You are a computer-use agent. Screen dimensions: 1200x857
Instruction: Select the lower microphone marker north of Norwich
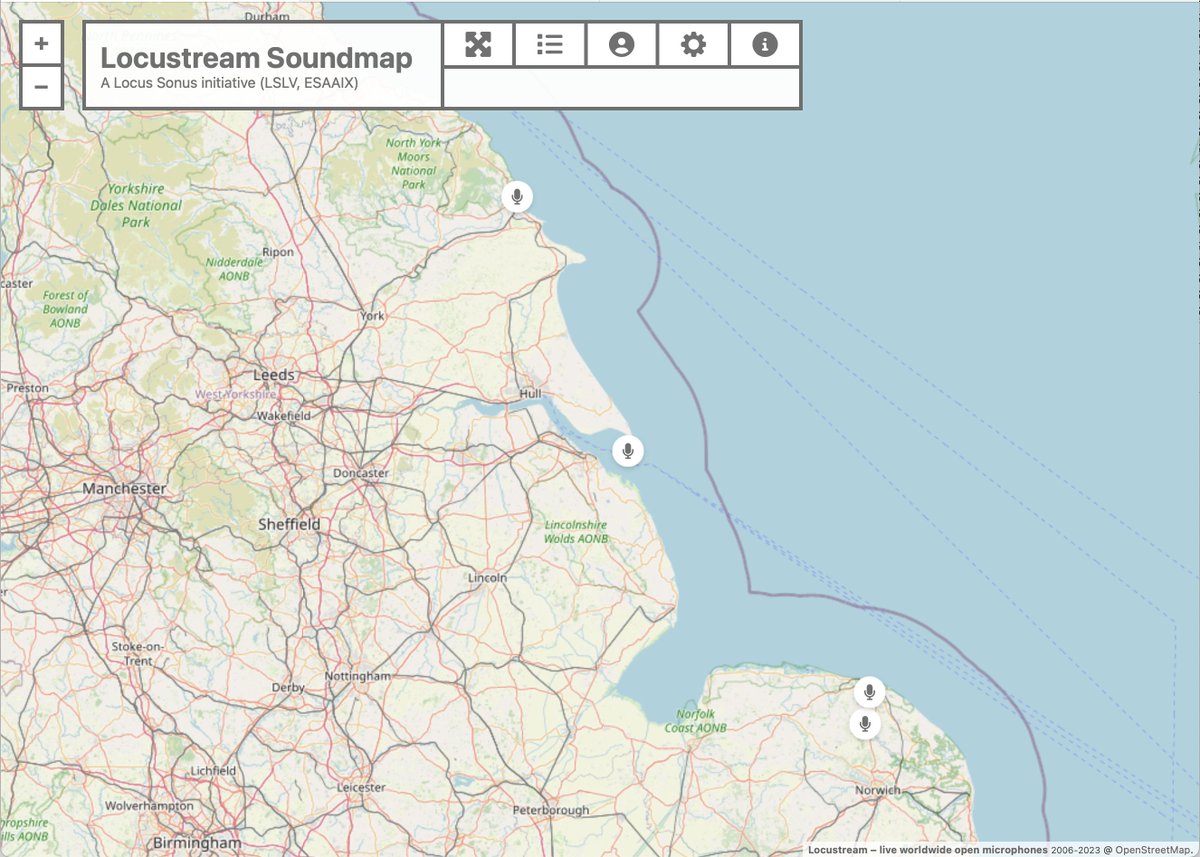(x=865, y=724)
